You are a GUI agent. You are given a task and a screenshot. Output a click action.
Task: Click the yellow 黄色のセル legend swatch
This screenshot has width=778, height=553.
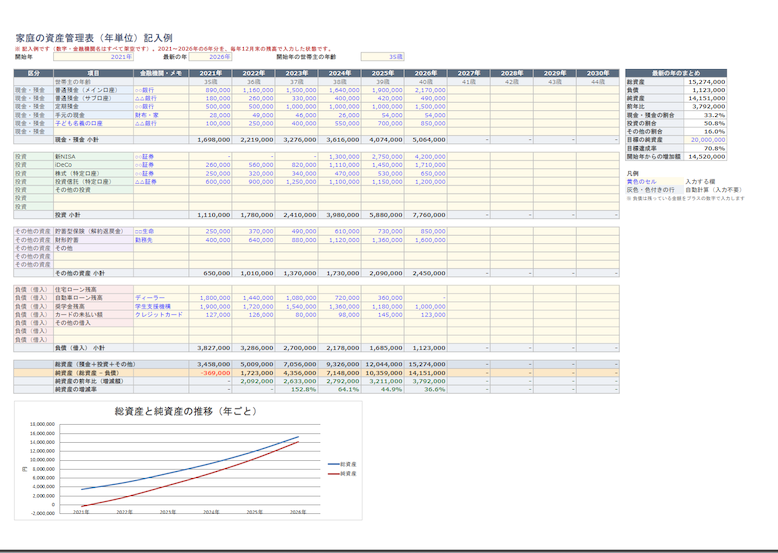(654, 182)
